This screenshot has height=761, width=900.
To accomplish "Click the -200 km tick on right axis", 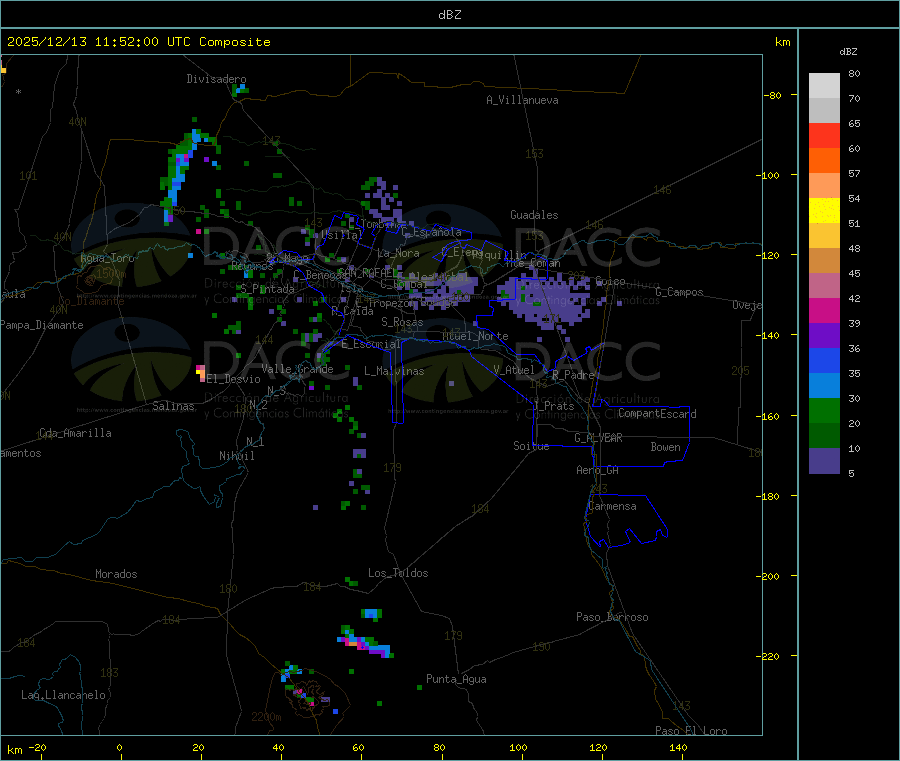I will tap(771, 576).
